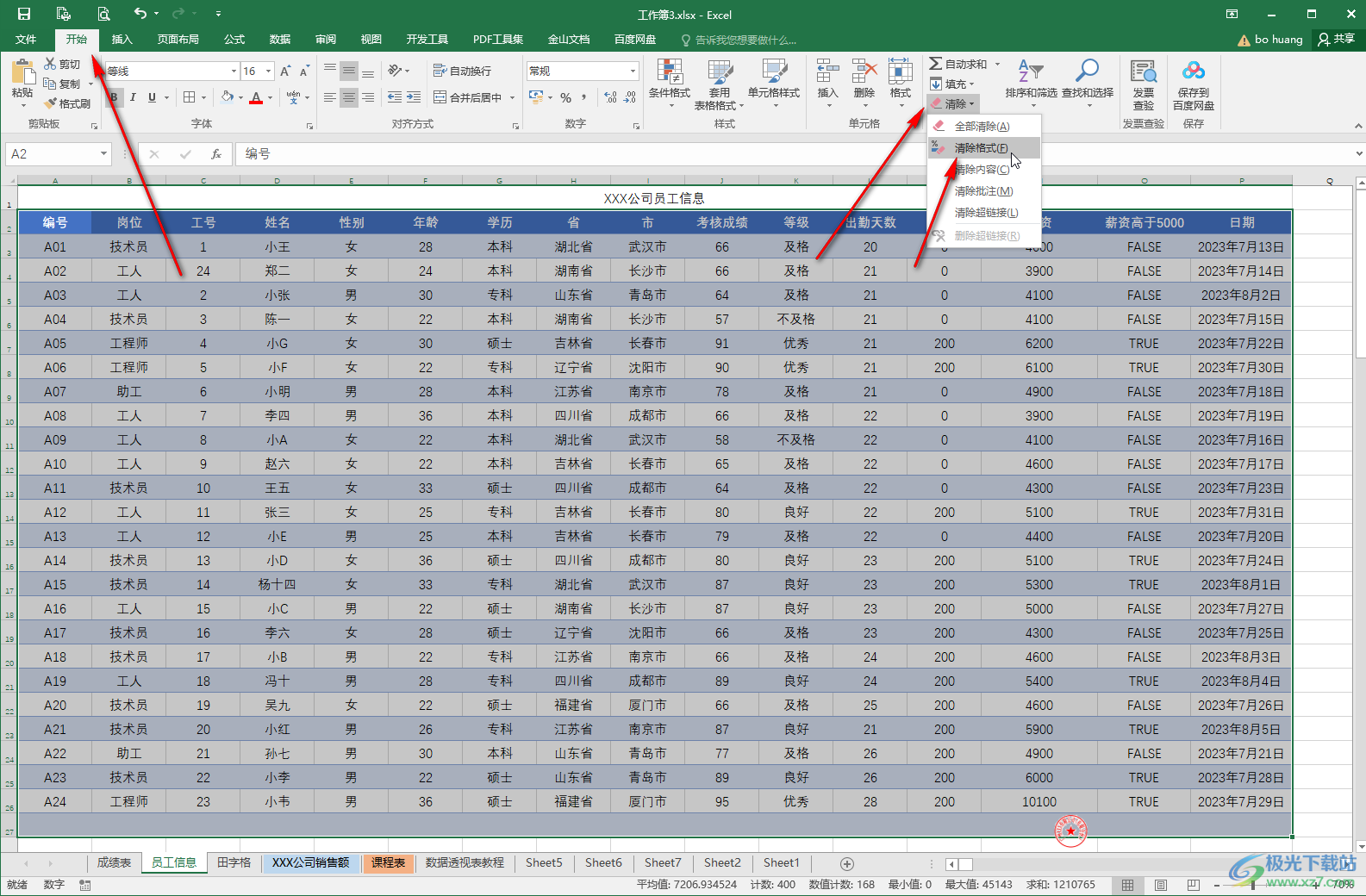Toggle Wrap Text (自动换行)

pyautogui.click(x=462, y=71)
